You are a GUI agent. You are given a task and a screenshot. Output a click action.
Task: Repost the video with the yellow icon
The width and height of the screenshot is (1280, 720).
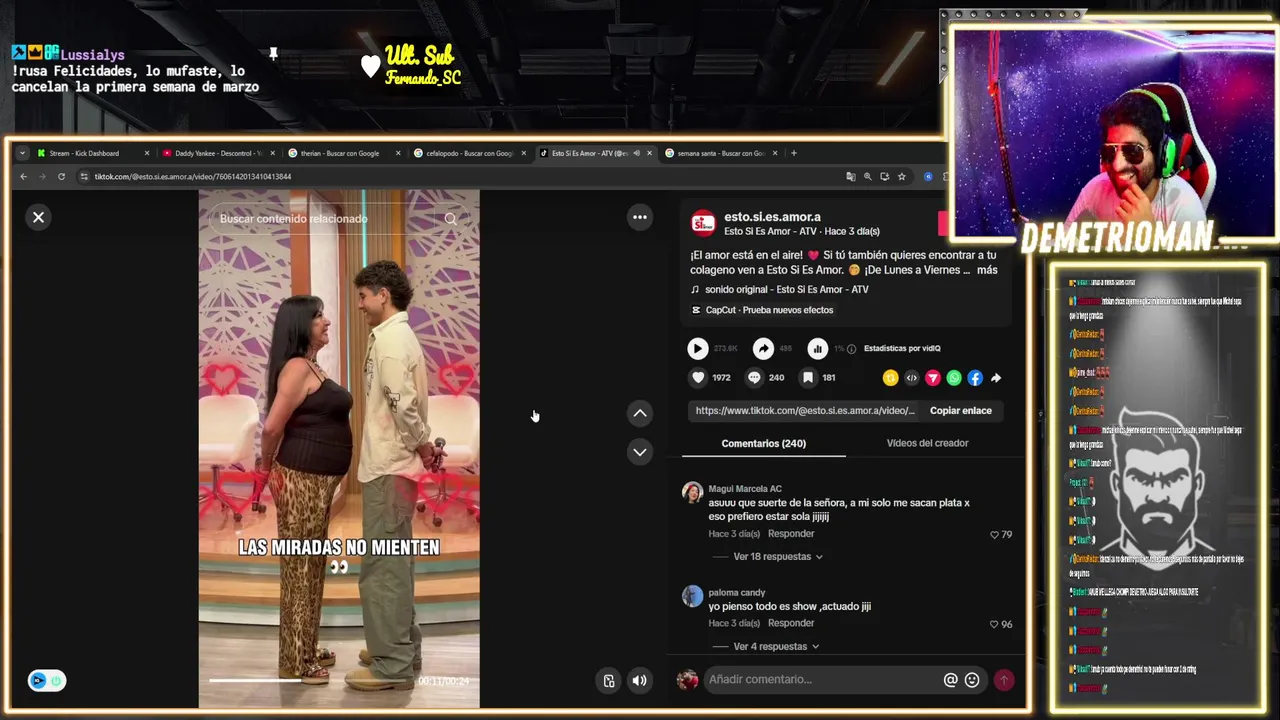890,378
